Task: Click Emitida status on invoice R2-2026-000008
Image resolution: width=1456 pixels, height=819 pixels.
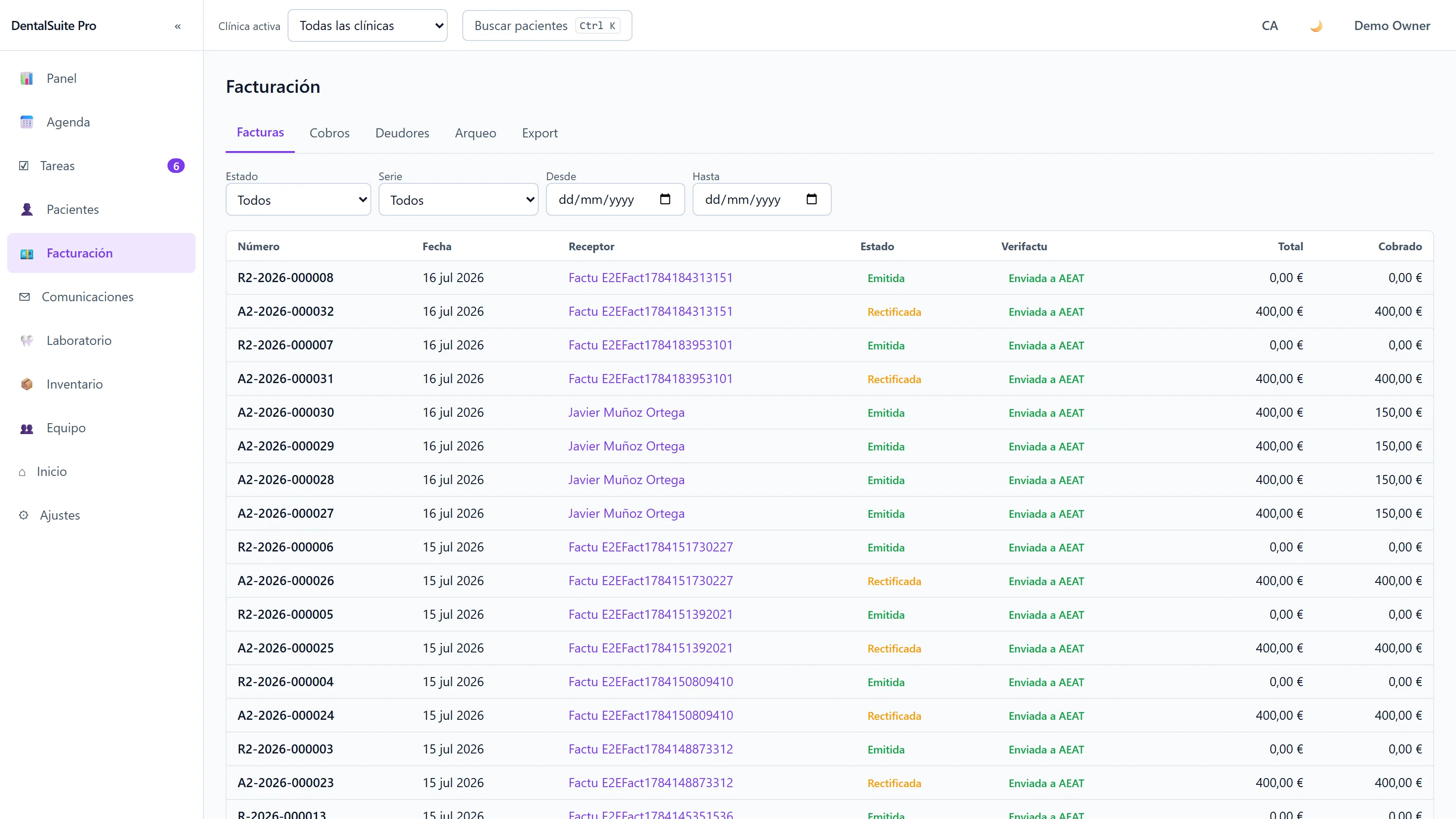Action: [x=886, y=278]
